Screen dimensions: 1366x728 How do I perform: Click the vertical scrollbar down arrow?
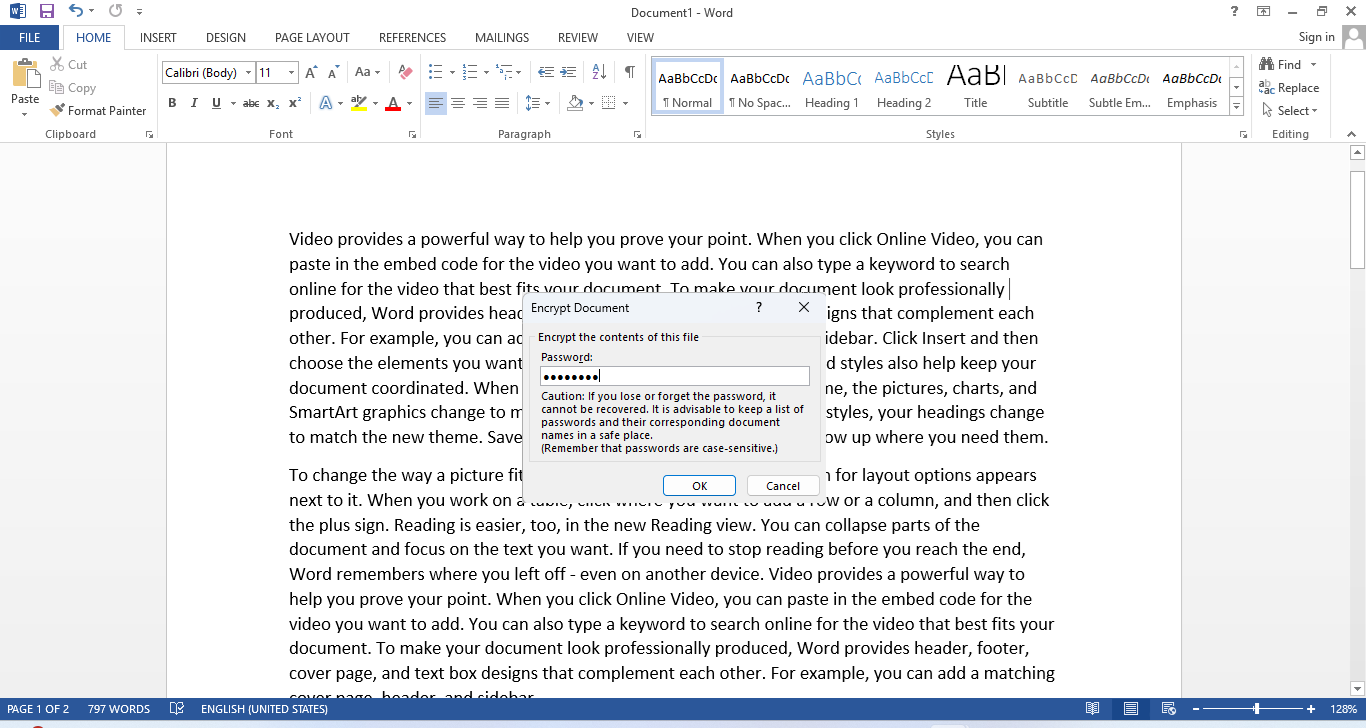point(1357,688)
